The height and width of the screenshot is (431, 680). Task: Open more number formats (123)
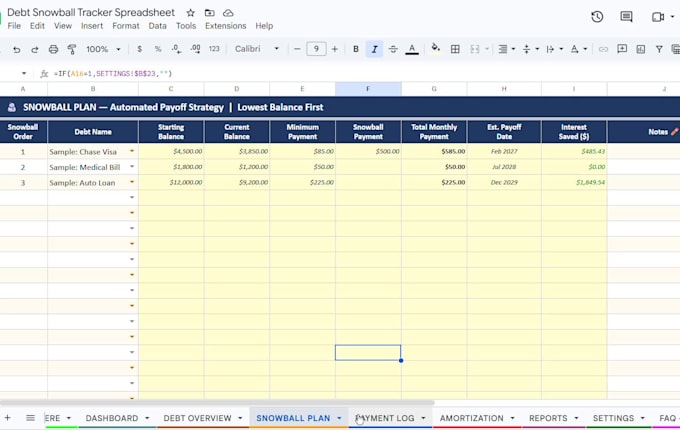pyautogui.click(x=214, y=49)
